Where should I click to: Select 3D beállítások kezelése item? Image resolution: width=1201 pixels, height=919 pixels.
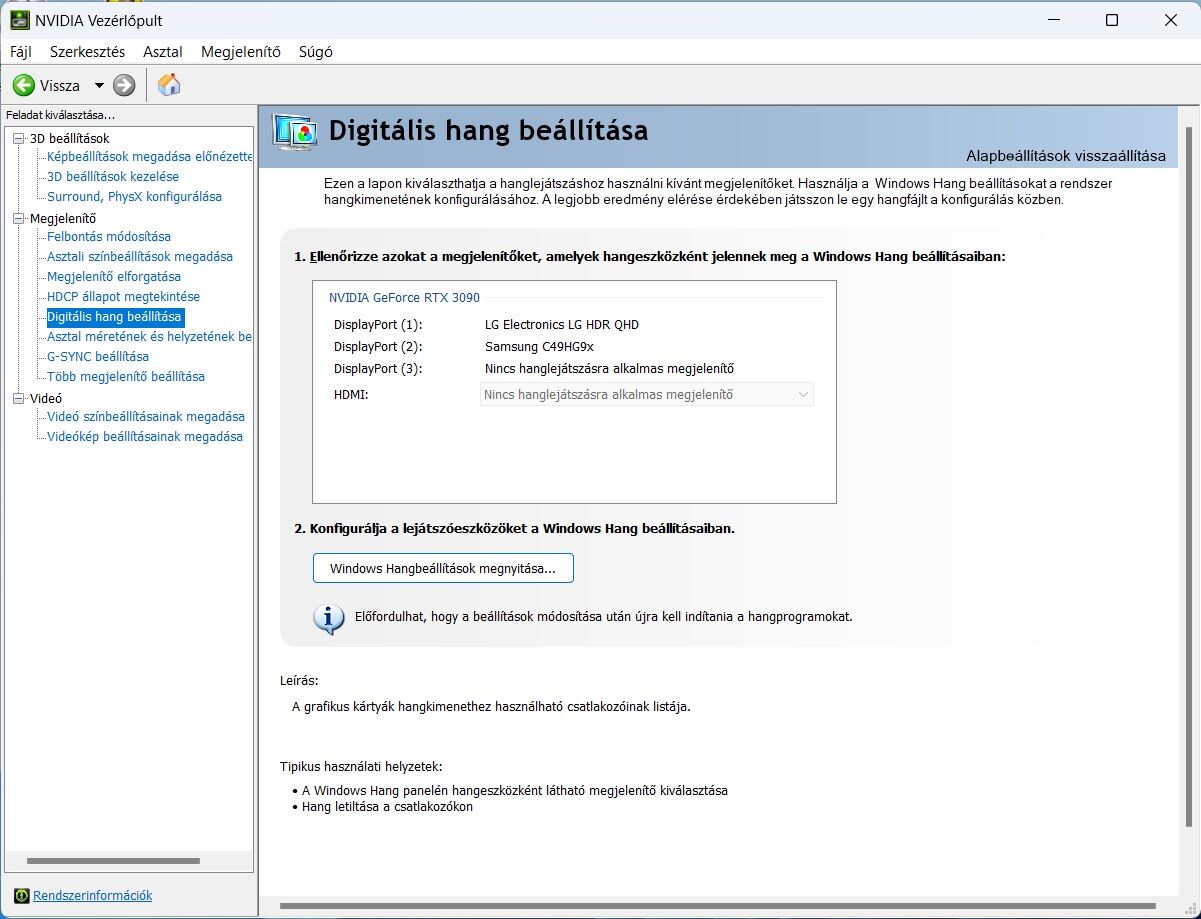(x=113, y=177)
